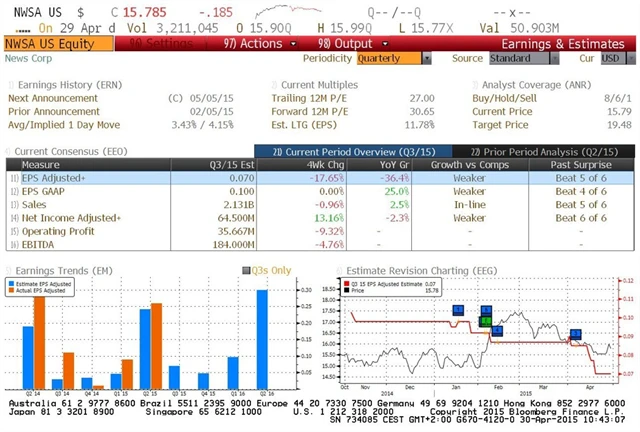The height and width of the screenshot is (432, 640).
Task: Click the Current Multiples section icon
Action: (x=274, y=84)
